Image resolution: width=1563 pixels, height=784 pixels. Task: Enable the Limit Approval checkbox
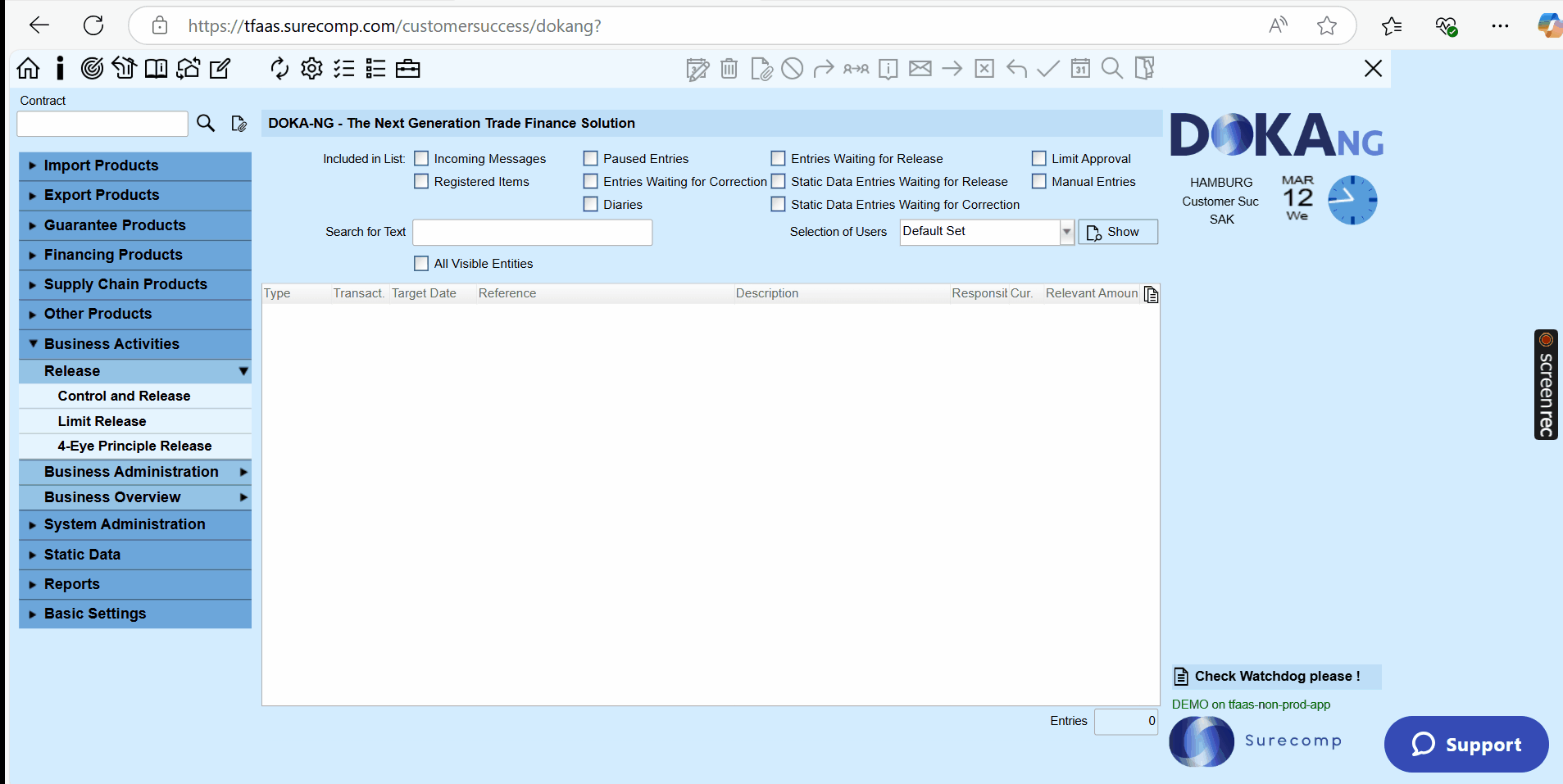[1038, 158]
